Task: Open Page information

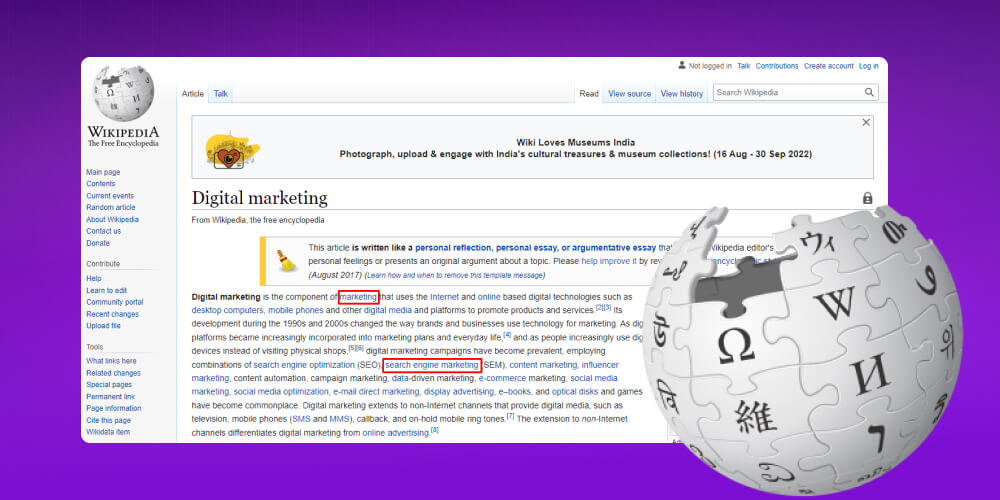Action: (114, 408)
